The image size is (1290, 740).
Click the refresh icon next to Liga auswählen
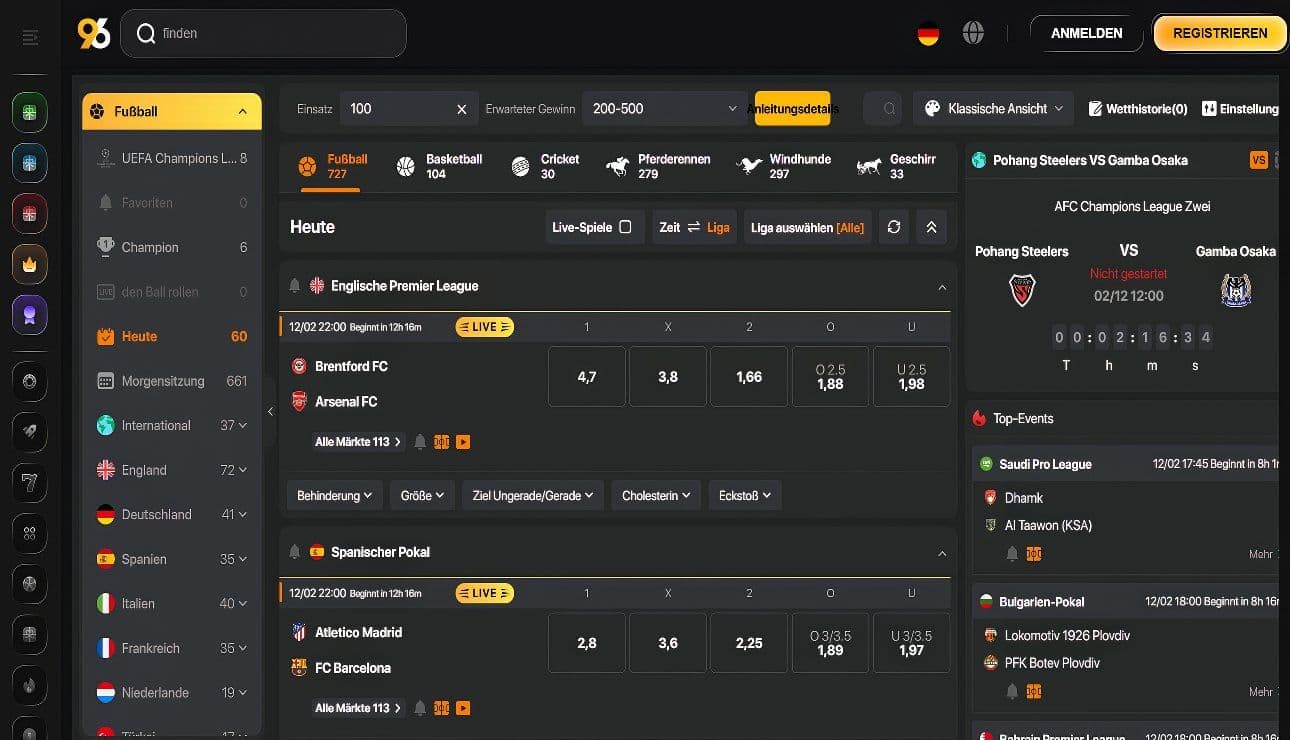tap(893, 226)
